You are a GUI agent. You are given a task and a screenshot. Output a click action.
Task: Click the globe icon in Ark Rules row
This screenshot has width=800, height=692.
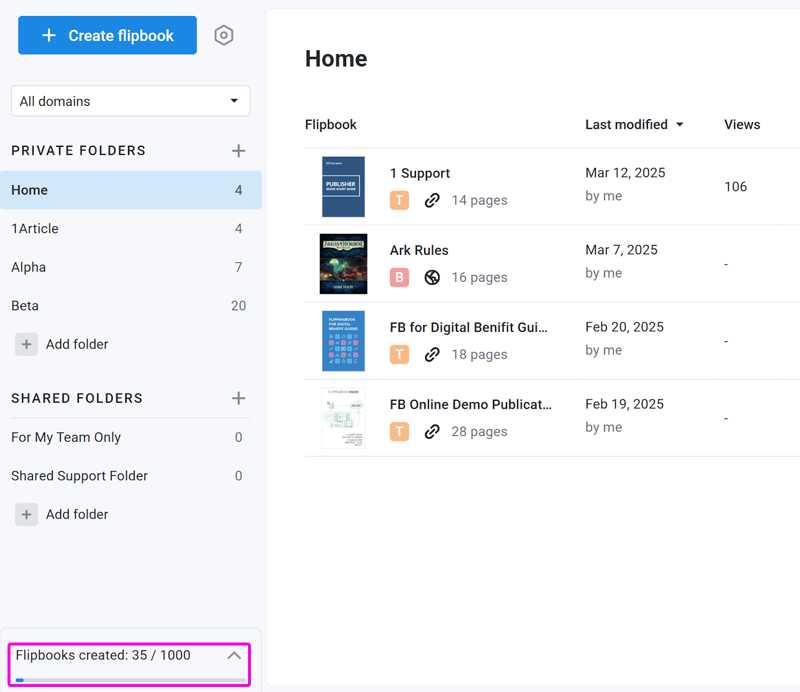tap(432, 277)
